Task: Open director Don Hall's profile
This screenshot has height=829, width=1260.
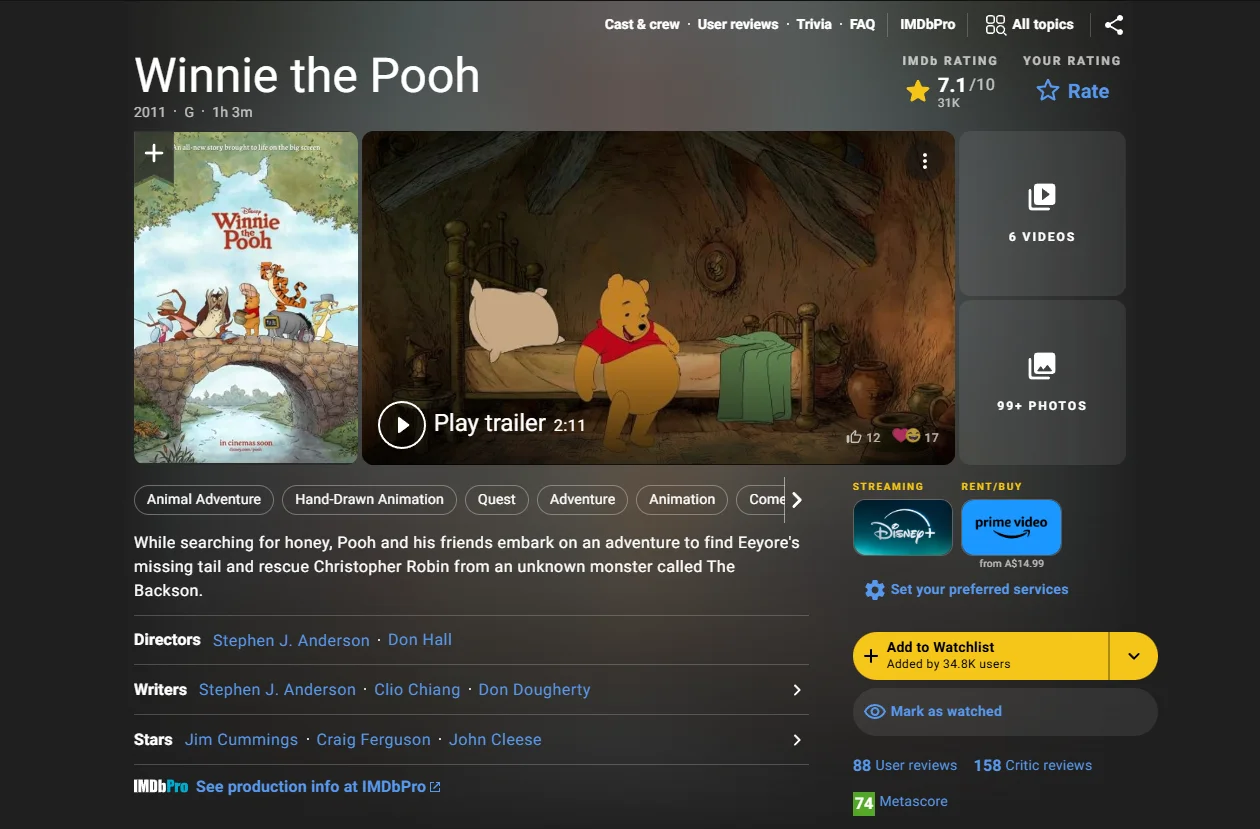Action: click(419, 640)
